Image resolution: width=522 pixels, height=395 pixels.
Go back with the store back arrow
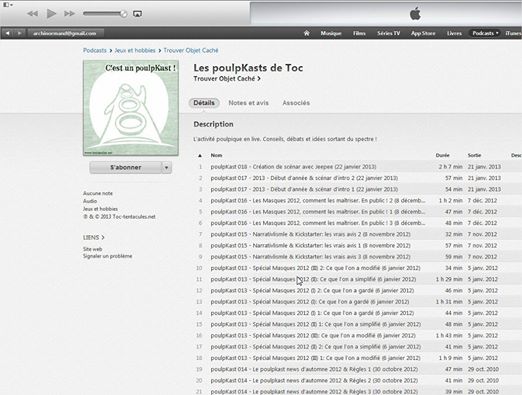coord(8,33)
